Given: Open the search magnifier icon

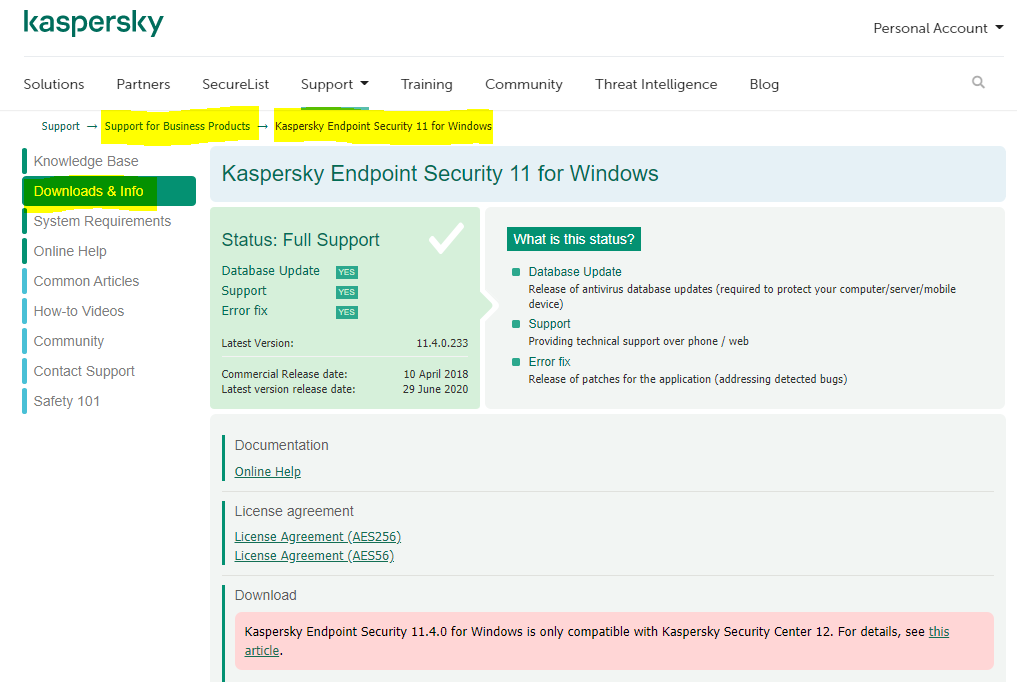Looking at the screenshot, I should coord(978,83).
